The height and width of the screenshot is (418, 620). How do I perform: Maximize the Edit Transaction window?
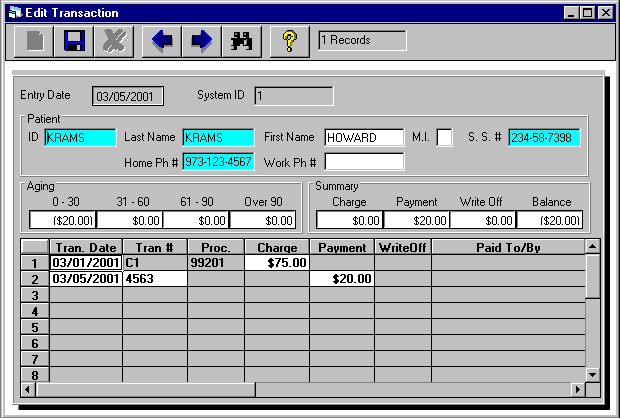click(587, 13)
